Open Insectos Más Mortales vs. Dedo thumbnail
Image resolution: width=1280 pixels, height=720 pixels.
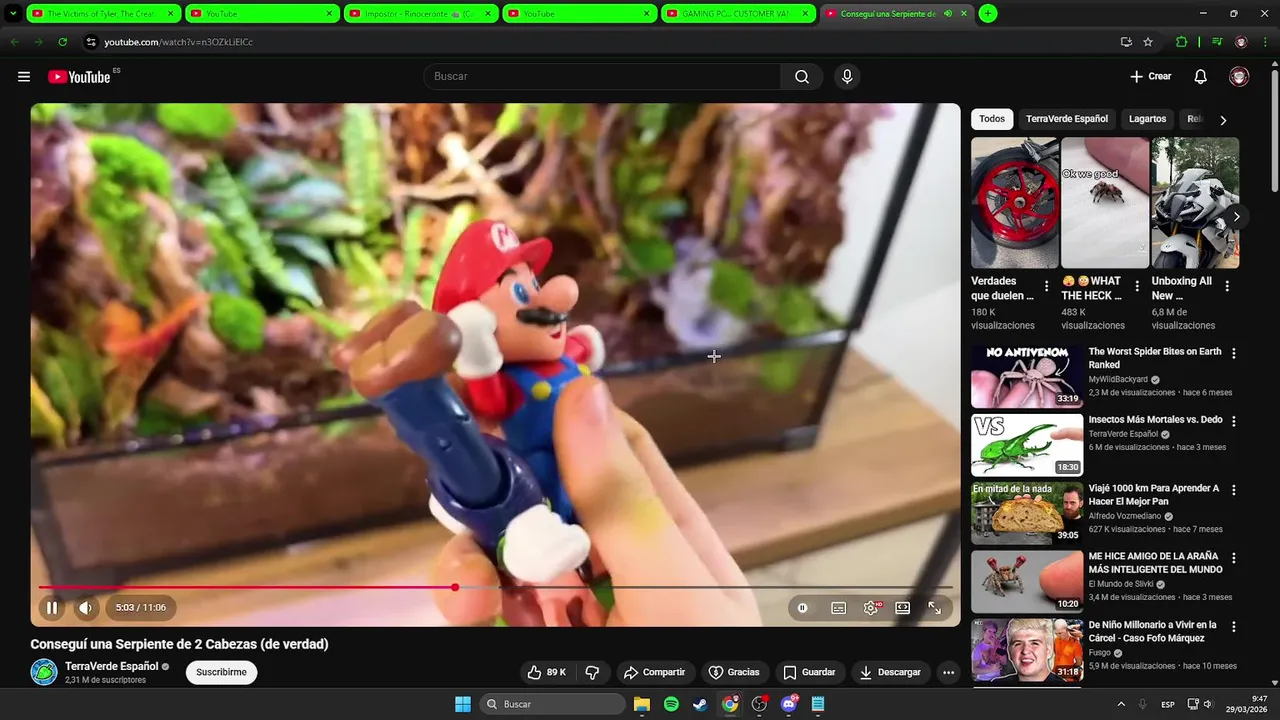point(1027,445)
